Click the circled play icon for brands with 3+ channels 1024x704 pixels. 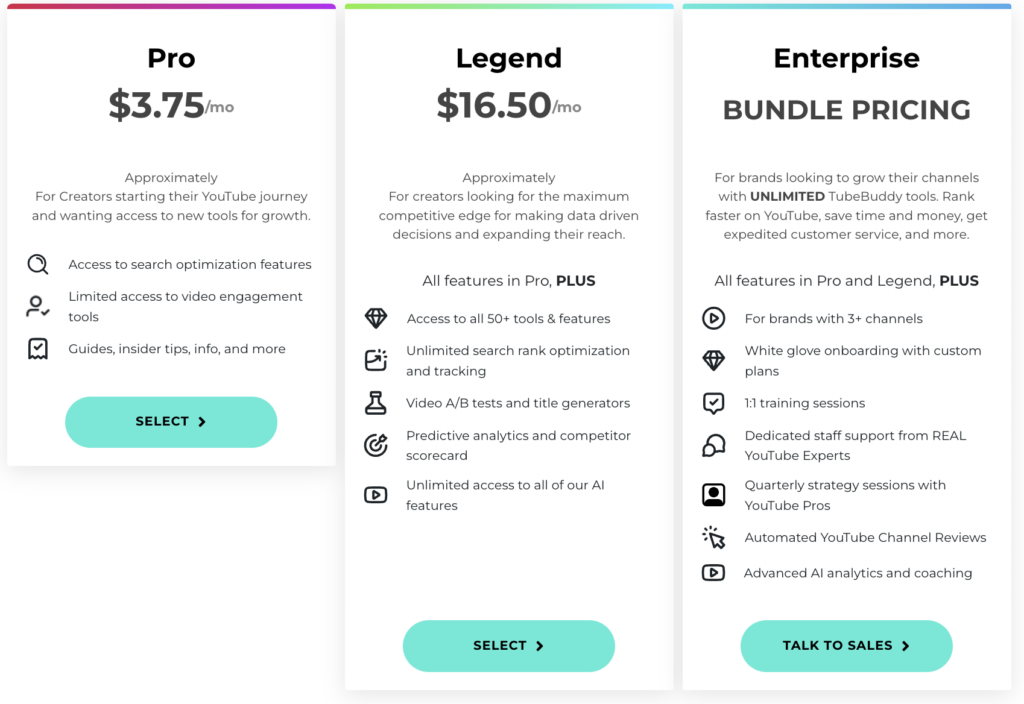click(x=713, y=319)
